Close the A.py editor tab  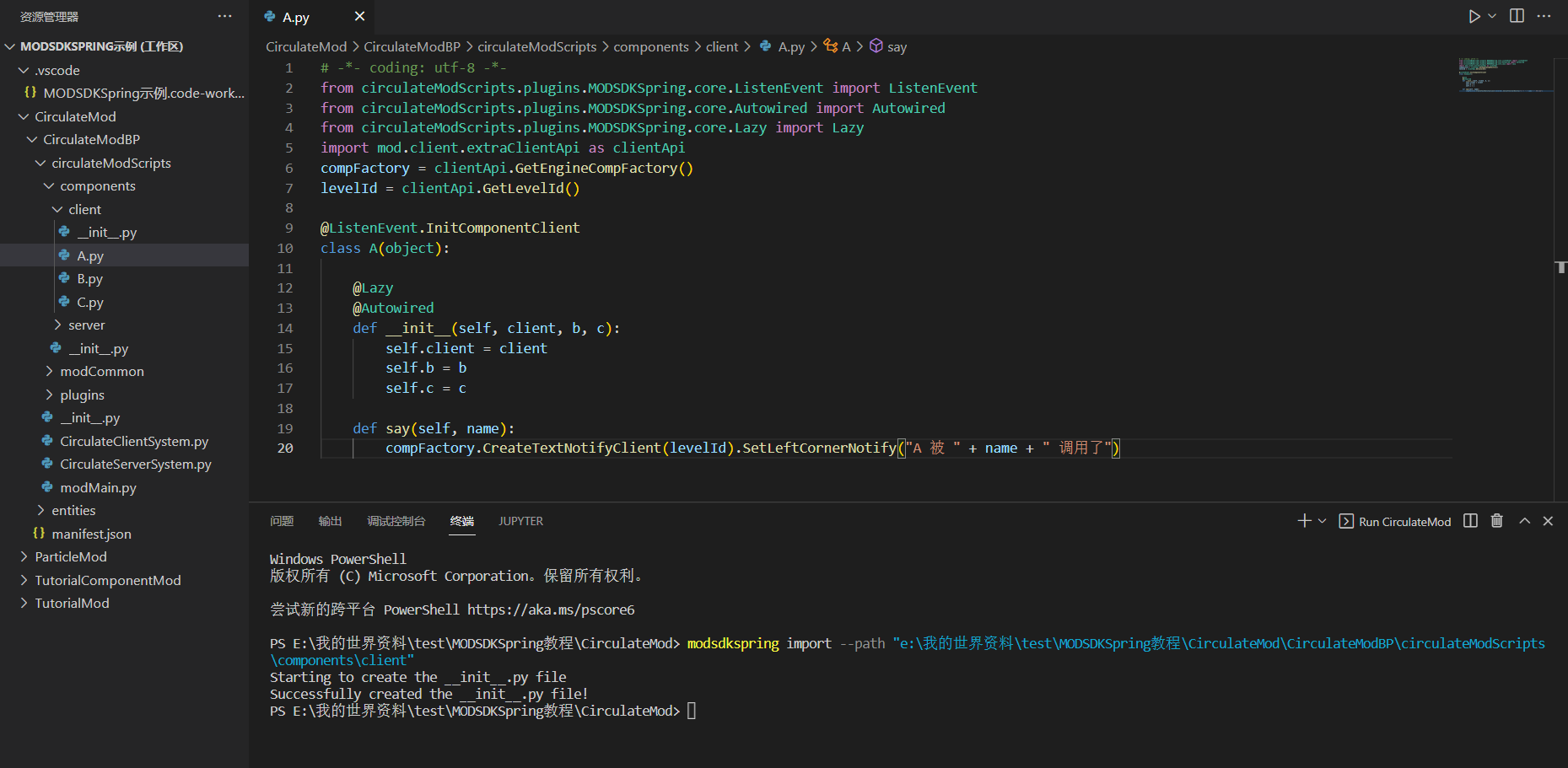point(359,17)
